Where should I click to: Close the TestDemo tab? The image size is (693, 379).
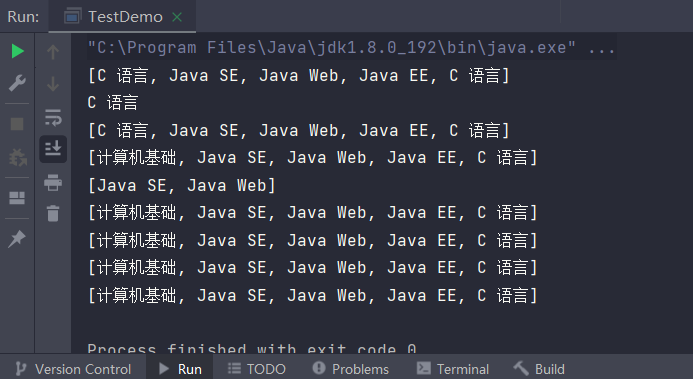pyautogui.click(x=177, y=17)
